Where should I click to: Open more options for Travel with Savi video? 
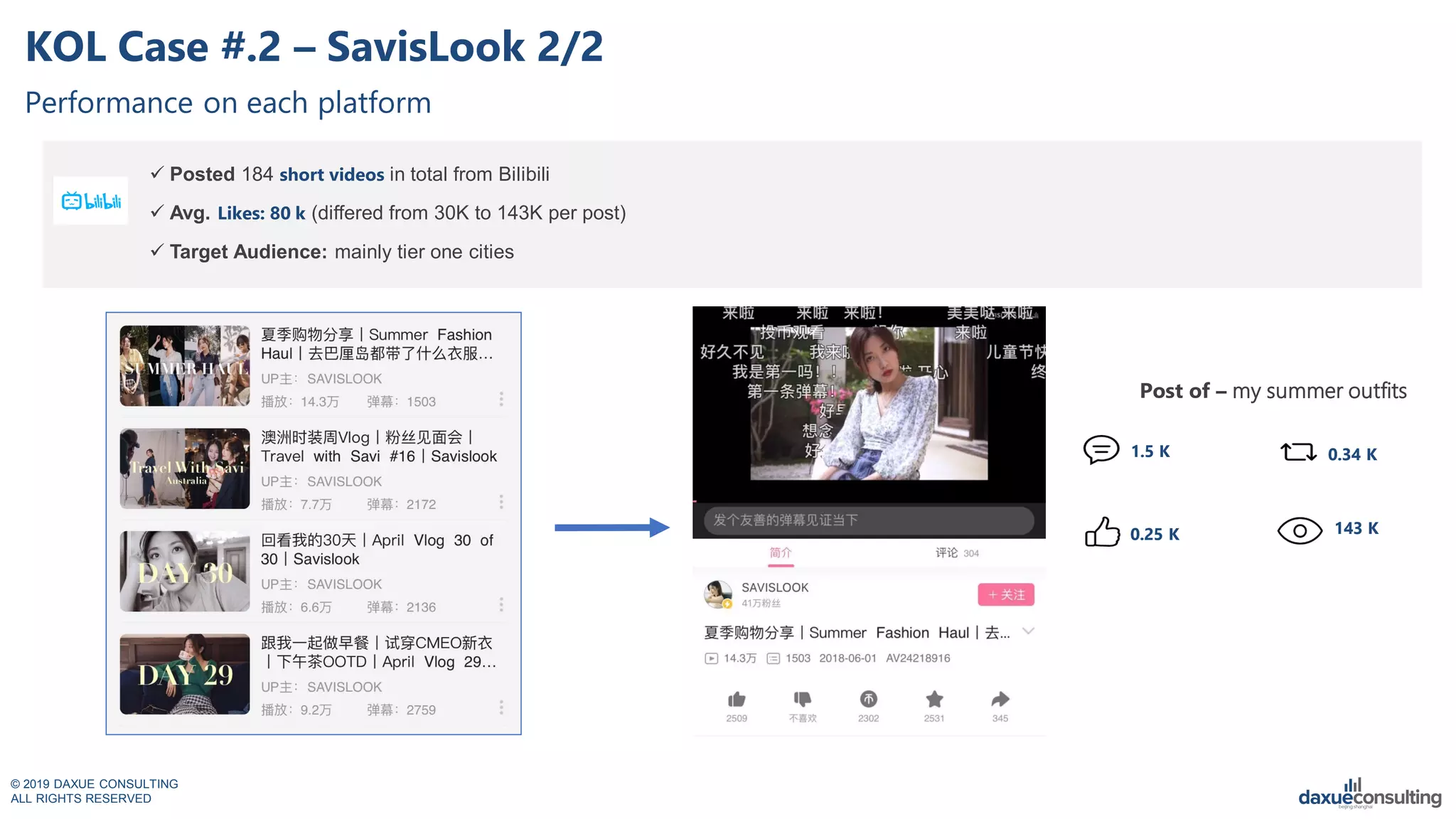501,502
